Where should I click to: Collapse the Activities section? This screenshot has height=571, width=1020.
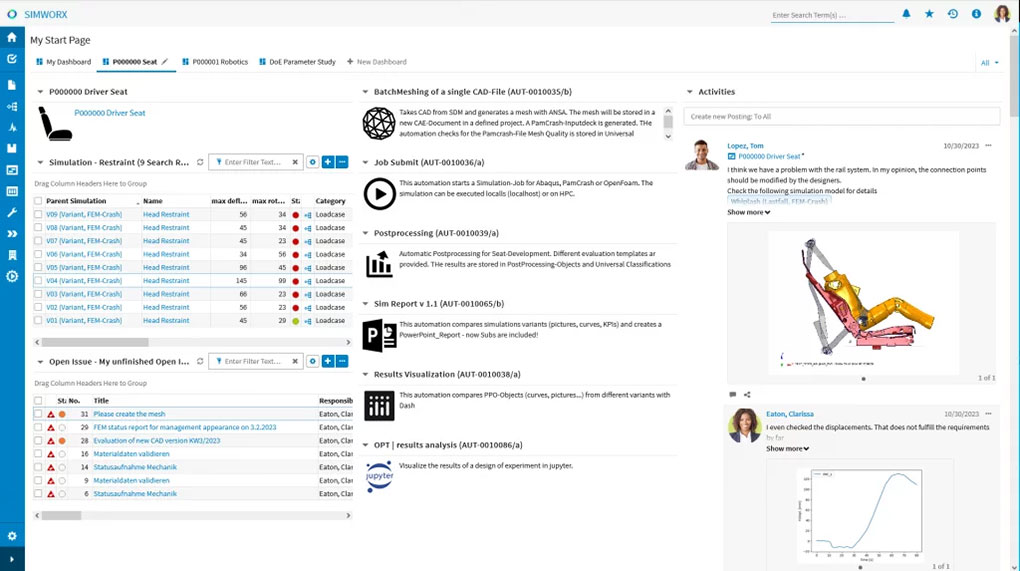690,92
